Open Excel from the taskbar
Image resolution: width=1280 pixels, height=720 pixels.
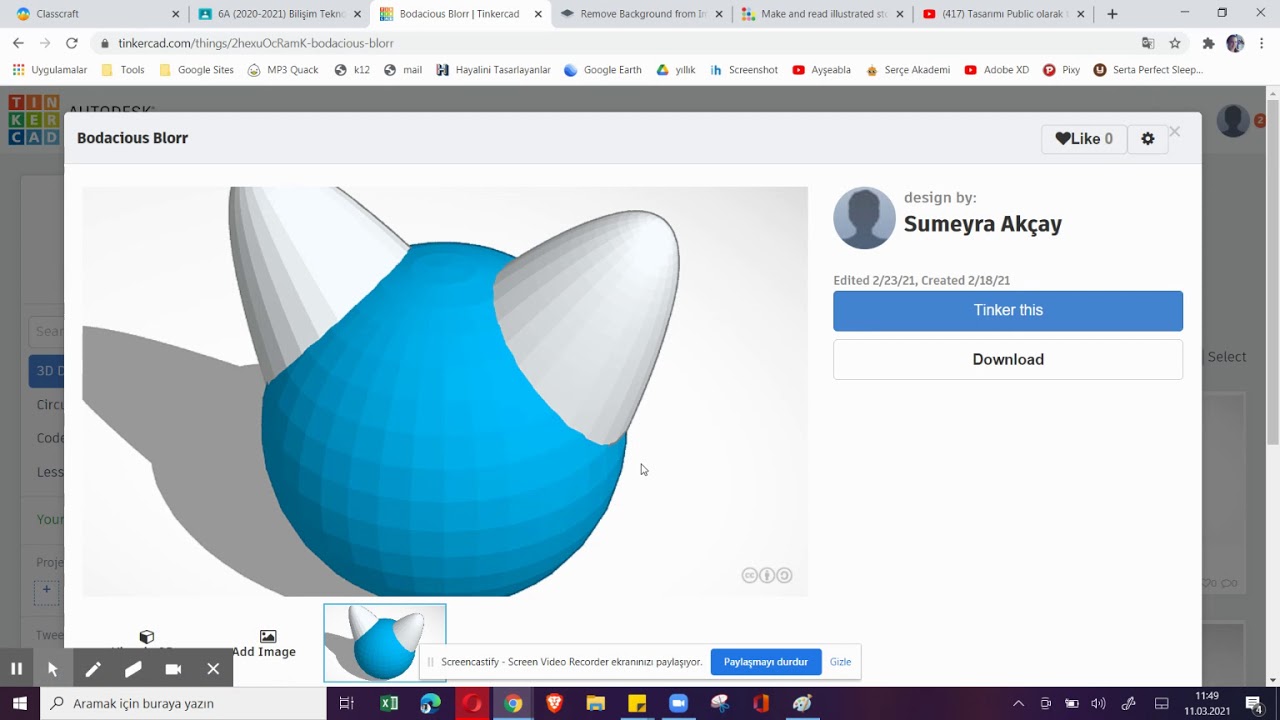pyautogui.click(x=389, y=703)
